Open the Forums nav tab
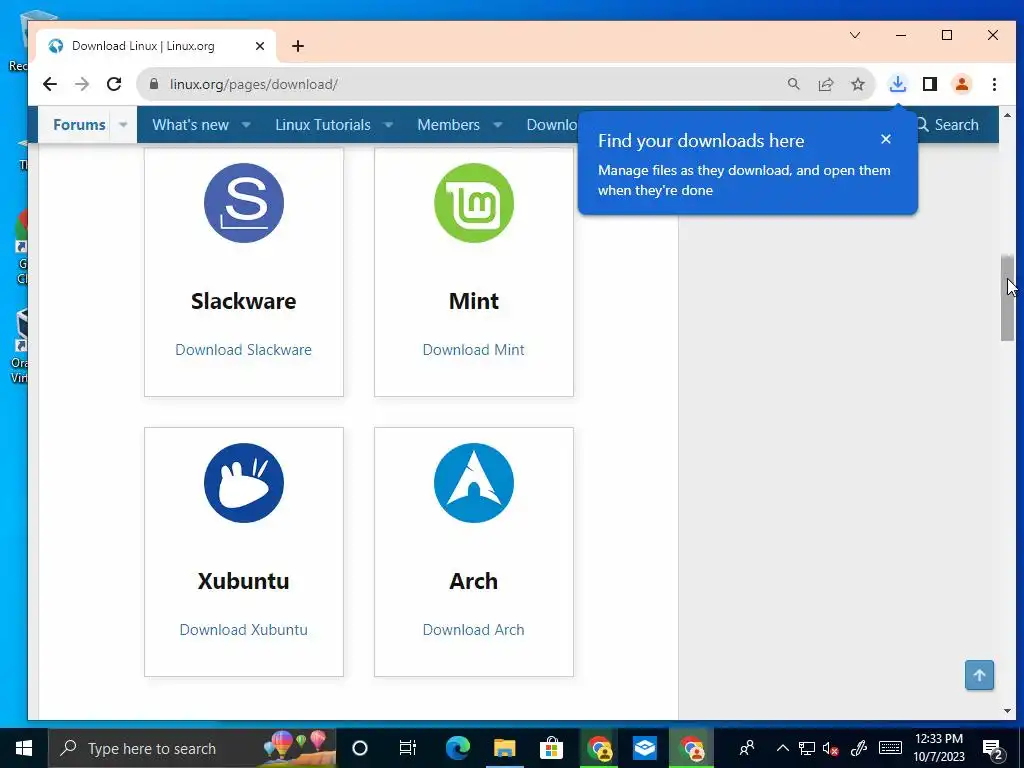Image resolution: width=1024 pixels, height=768 pixels. pos(79,125)
